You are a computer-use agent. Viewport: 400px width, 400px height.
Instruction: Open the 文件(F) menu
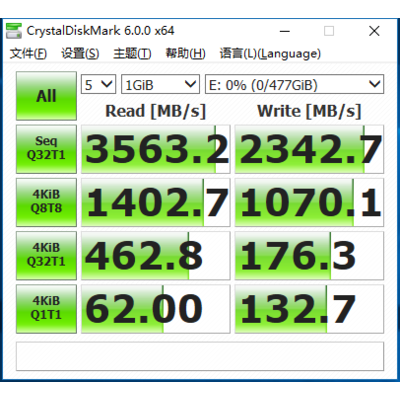click(x=28, y=53)
